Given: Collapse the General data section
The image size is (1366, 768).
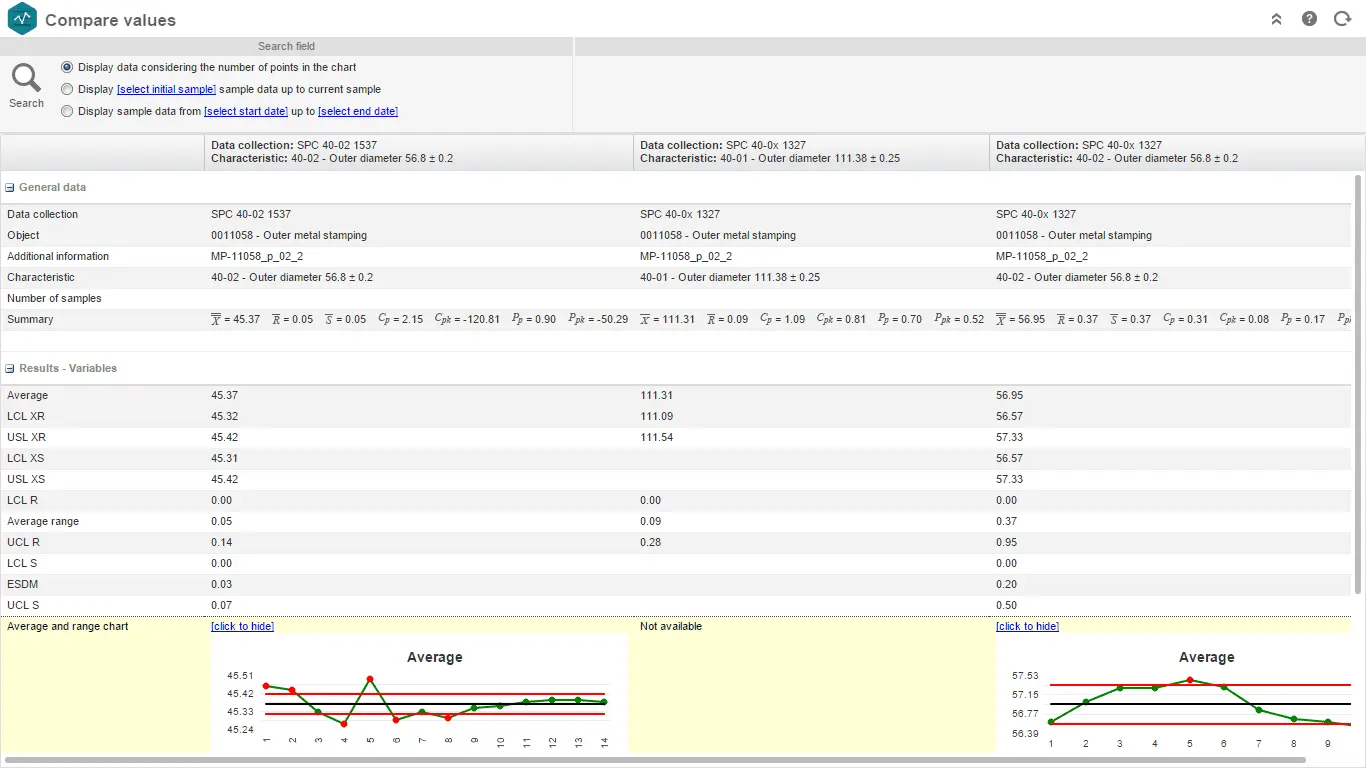Looking at the screenshot, I should [x=10, y=187].
